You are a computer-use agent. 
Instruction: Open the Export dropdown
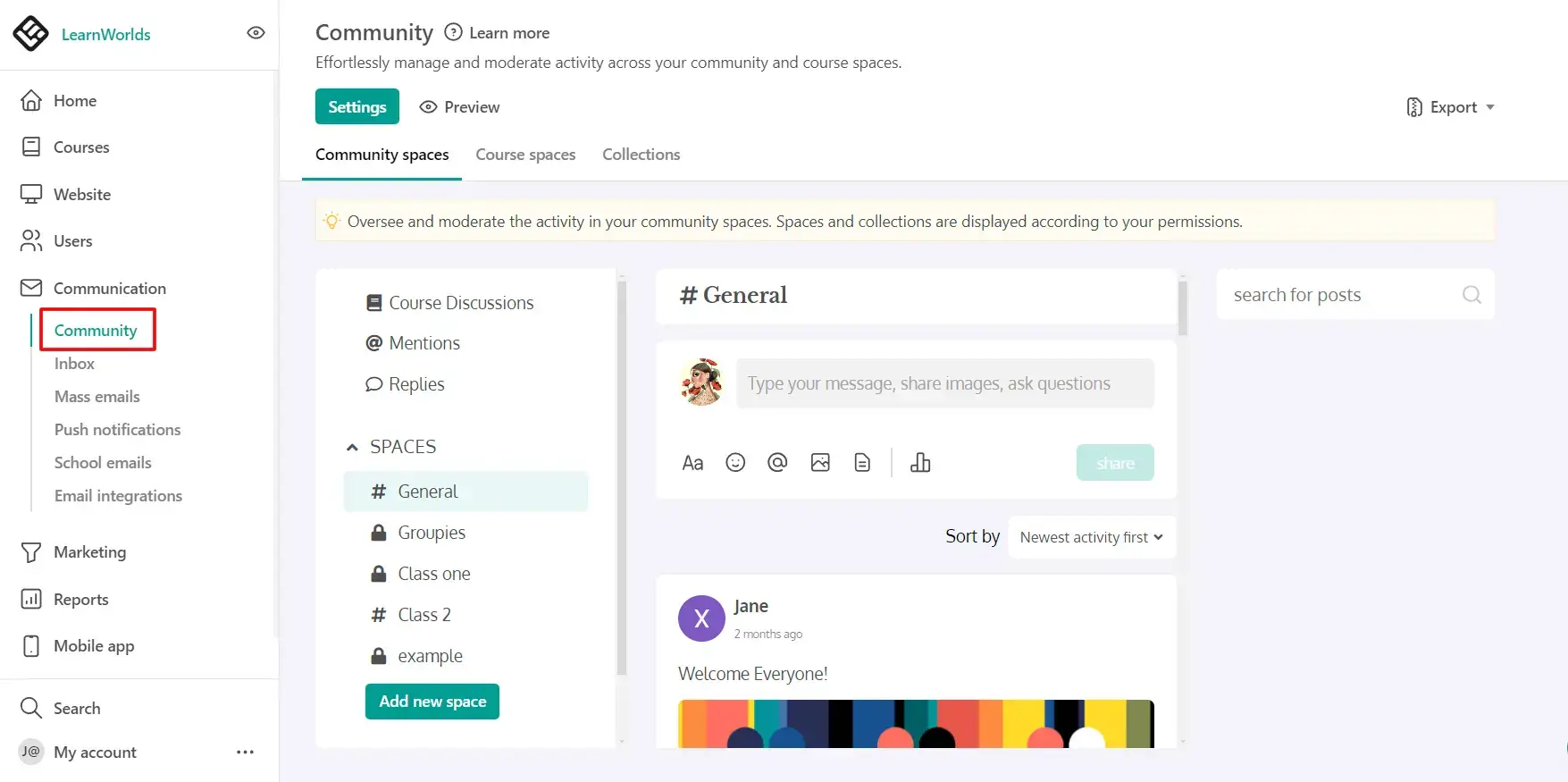[x=1451, y=107]
